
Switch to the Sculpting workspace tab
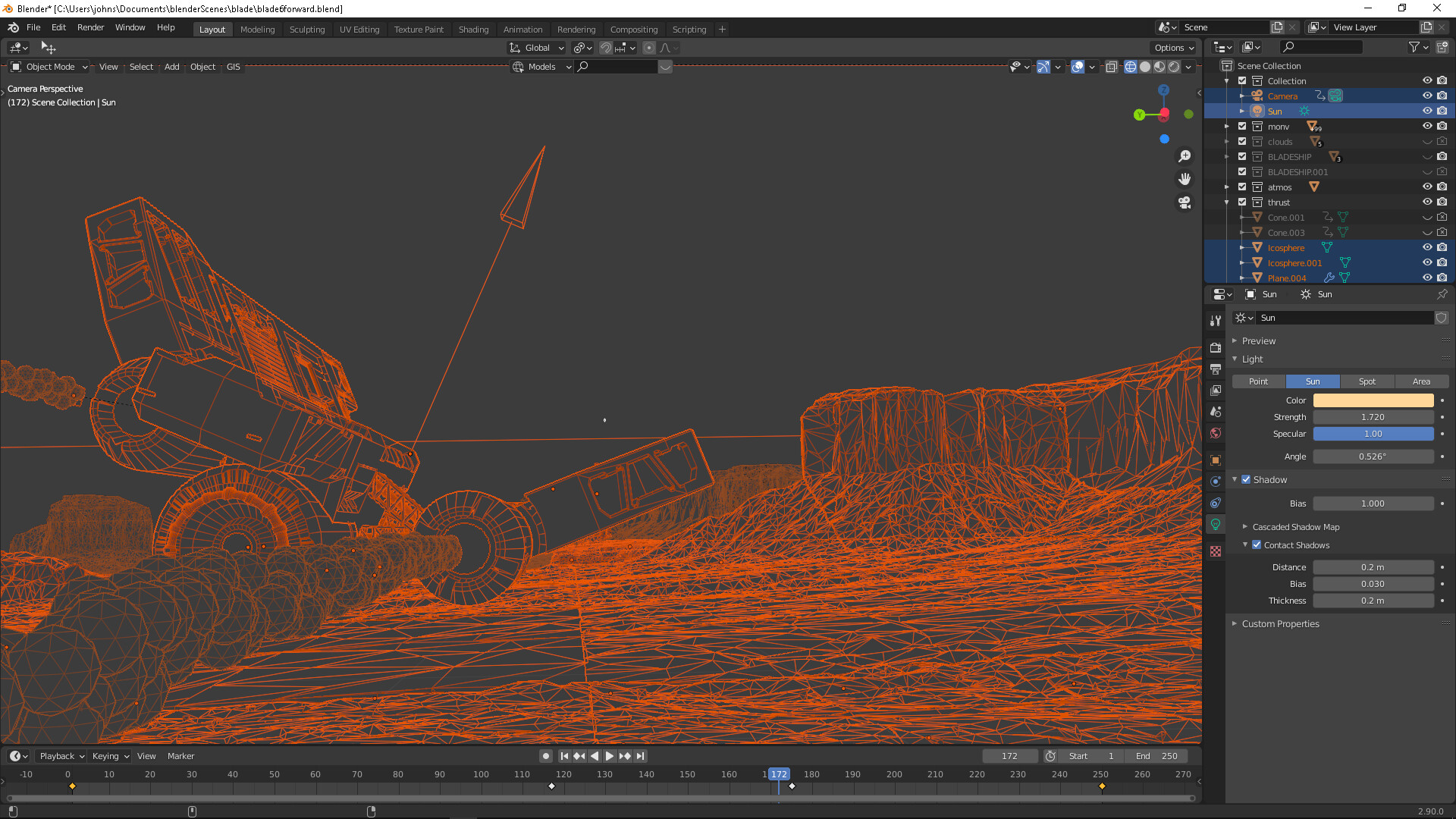click(x=307, y=30)
